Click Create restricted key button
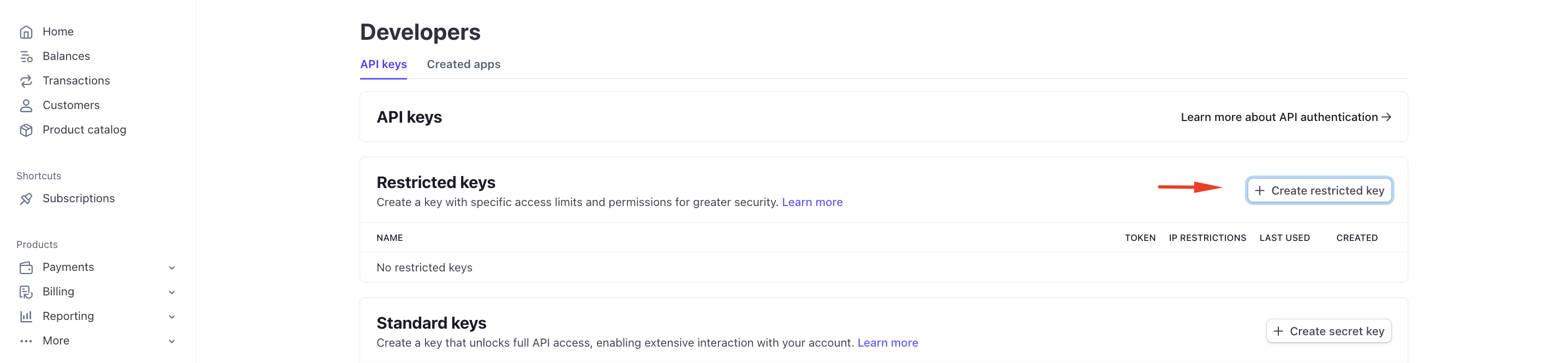The height and width of the screenshot is (363, 1568). 1319,190
